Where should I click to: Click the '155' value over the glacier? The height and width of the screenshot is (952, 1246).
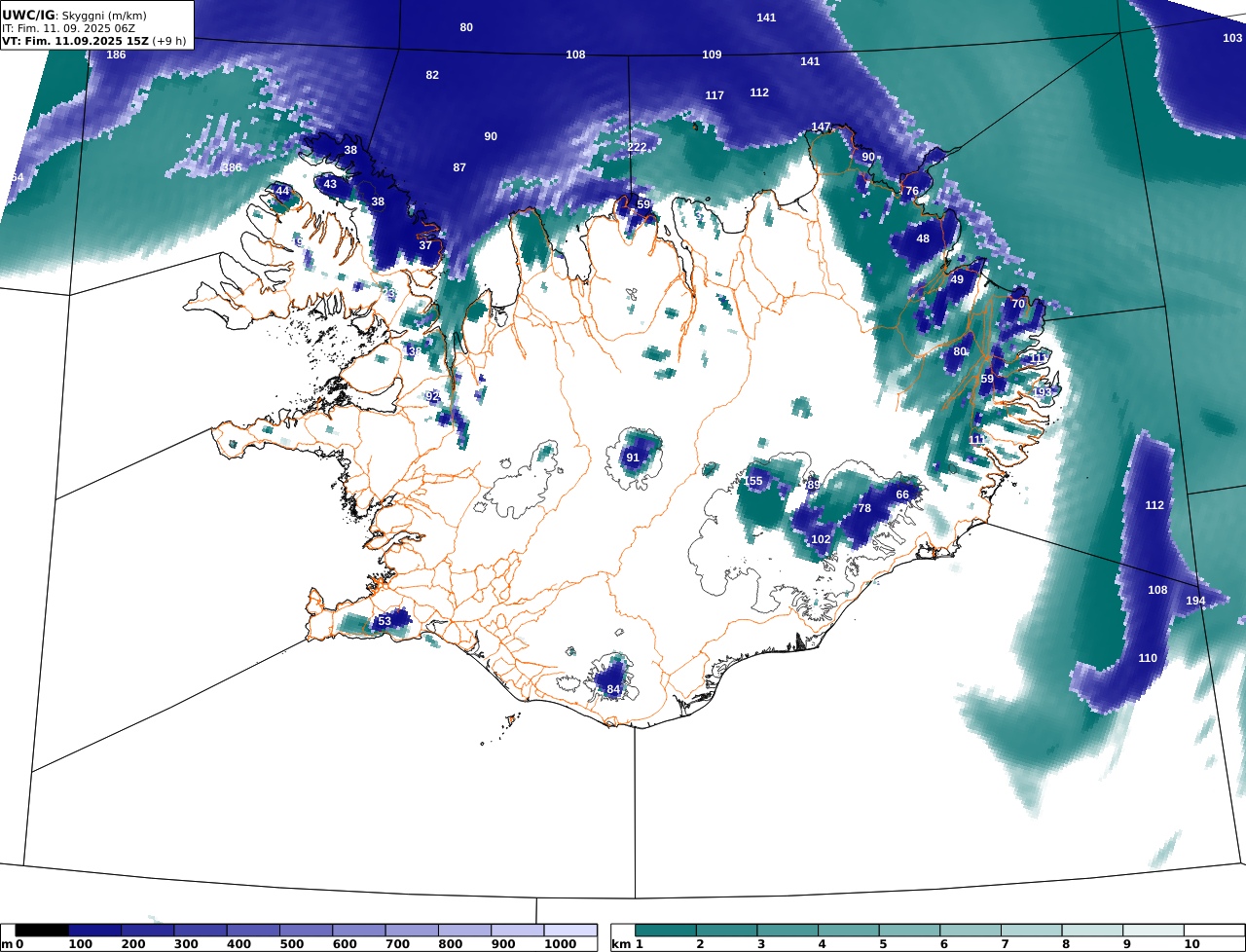click(753, 481)
